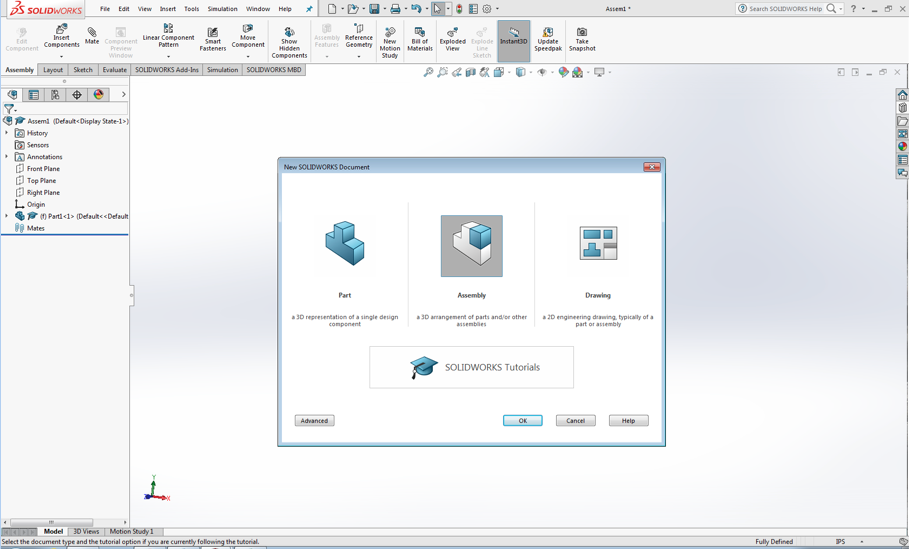Click Reference Geometry tool
Screen dimensions: 909x549
359,36
